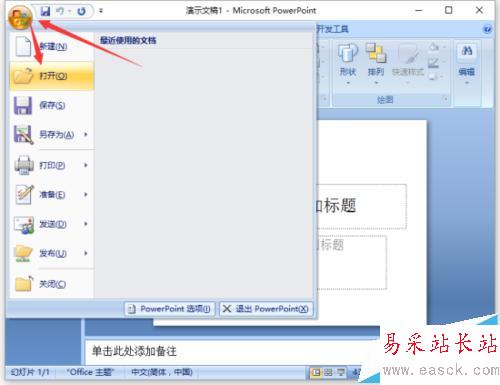Click the round Office button
Viewport: 500px width, 385px height.
point(20,17)
